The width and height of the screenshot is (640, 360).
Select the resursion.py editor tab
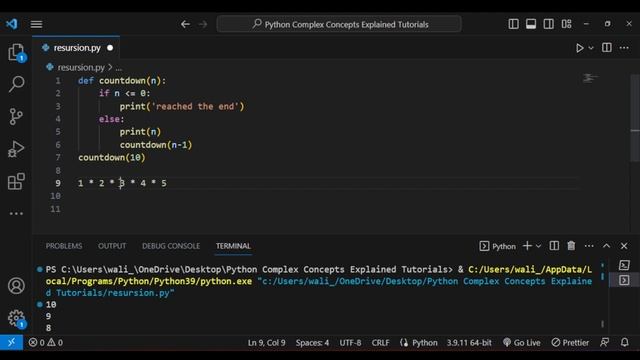point(76,48)
